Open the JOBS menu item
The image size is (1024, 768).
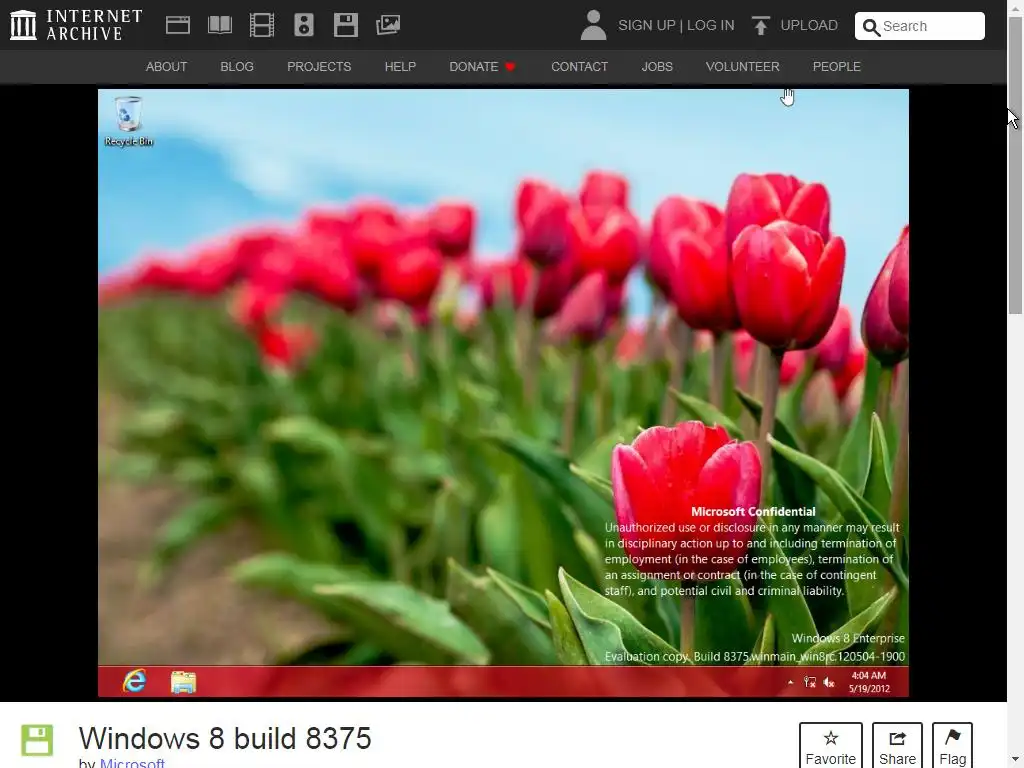[x=657, y=67]
